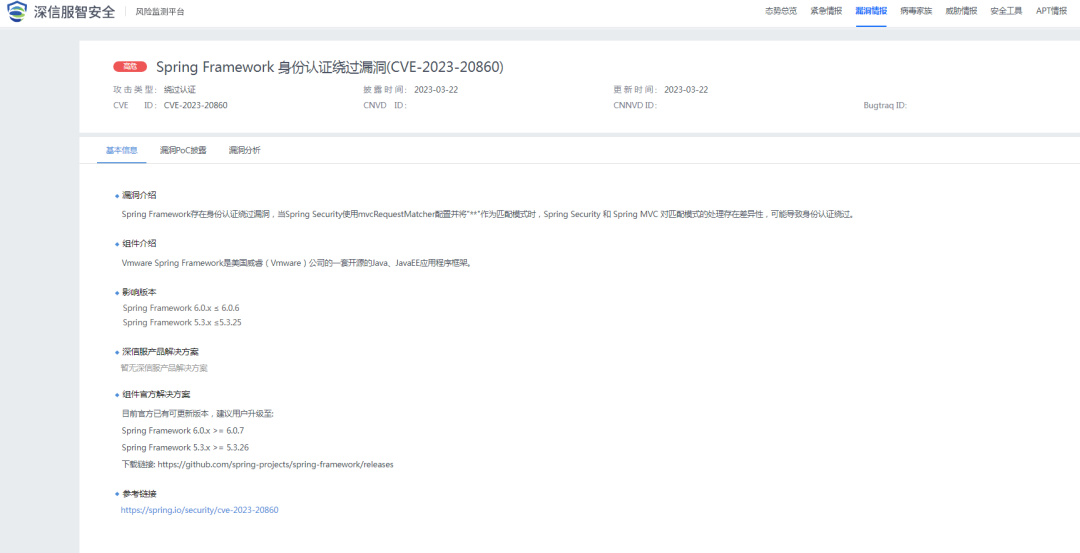Click the 风险监测平台 platform label

160,12
